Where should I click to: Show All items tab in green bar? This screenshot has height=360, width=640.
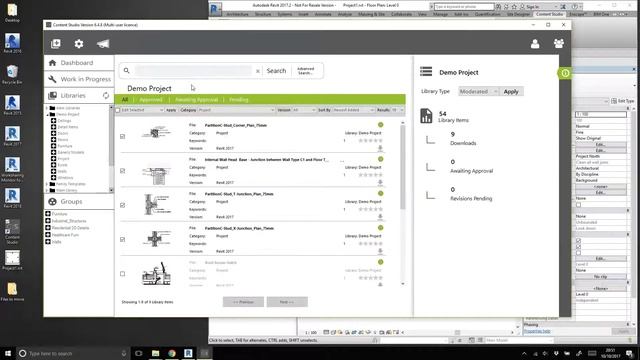(125, 100)
